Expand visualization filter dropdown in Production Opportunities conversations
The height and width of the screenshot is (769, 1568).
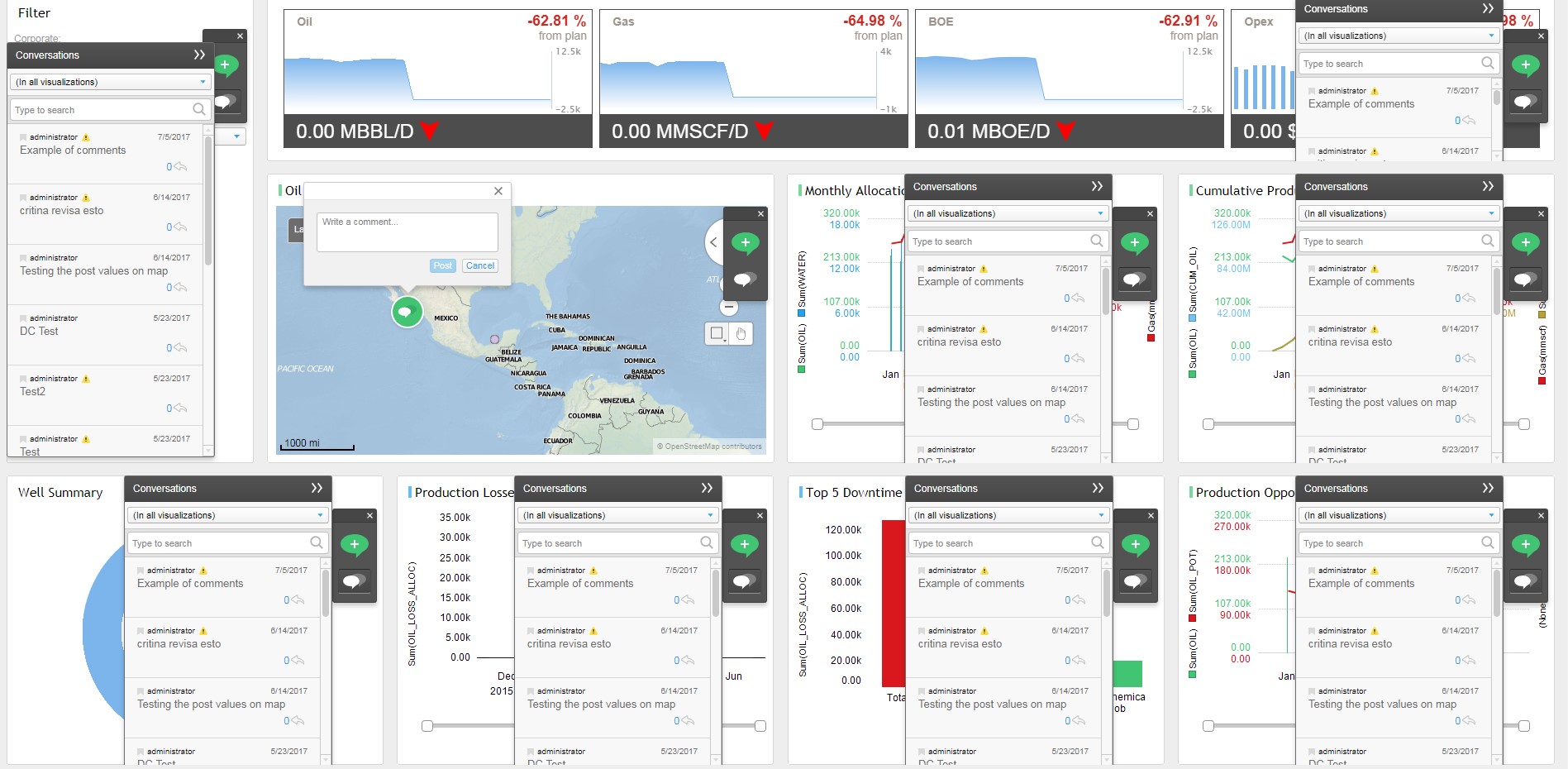tap(1491, 515)
